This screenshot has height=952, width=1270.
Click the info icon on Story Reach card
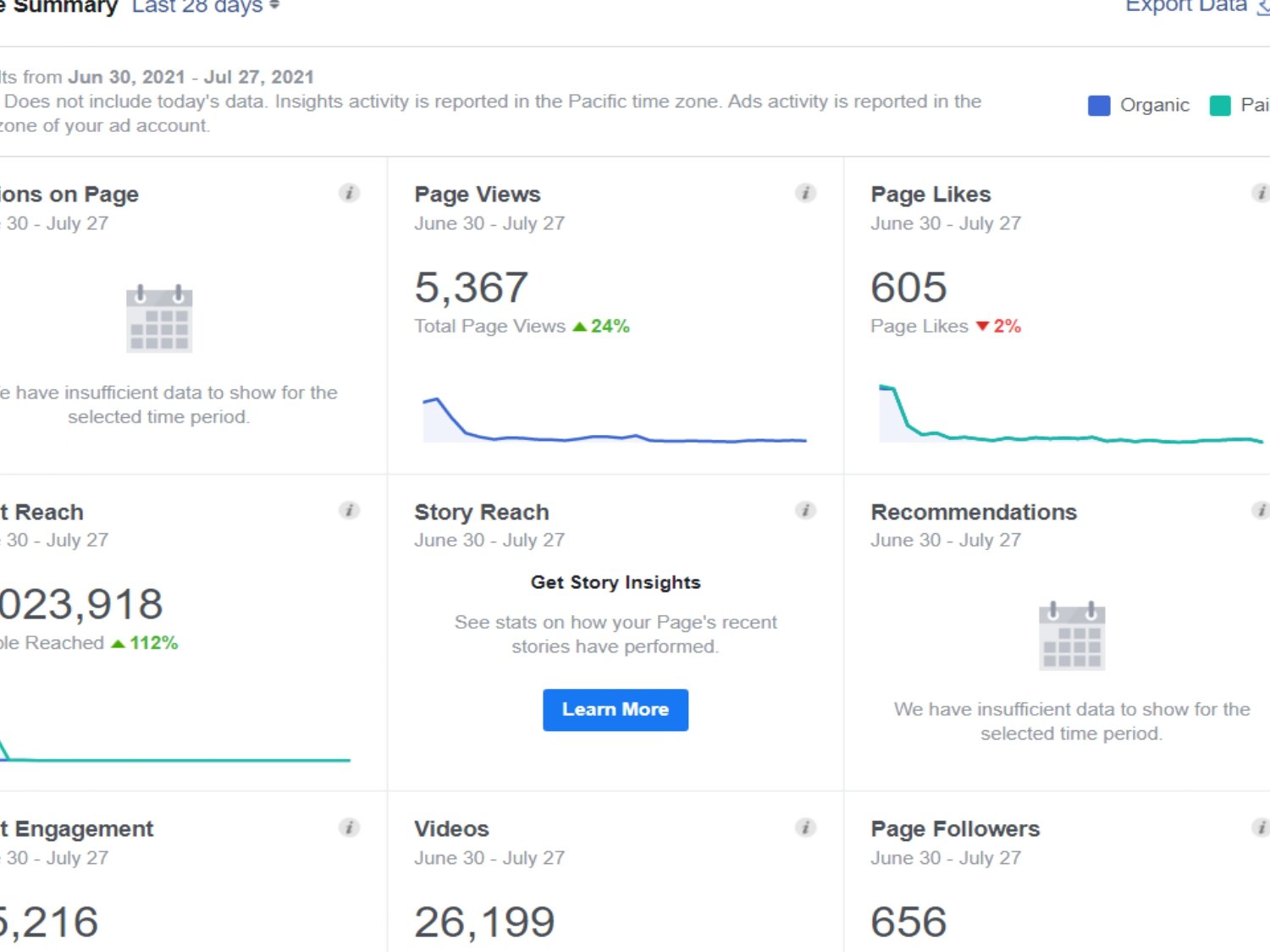click(805, 510)
